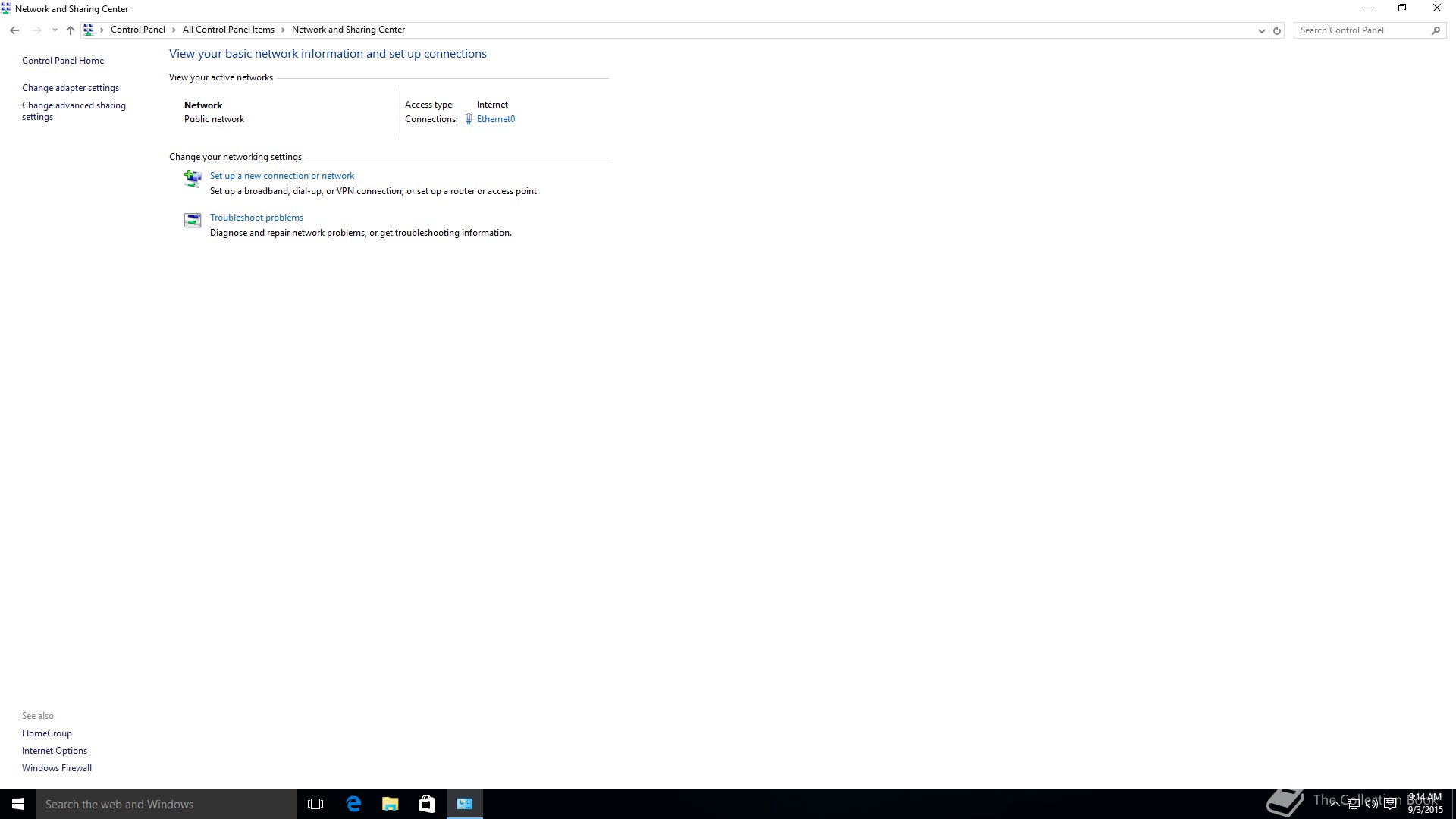Click the Up one level arrow
1456x819 pixels.
[x=71, y=30]
